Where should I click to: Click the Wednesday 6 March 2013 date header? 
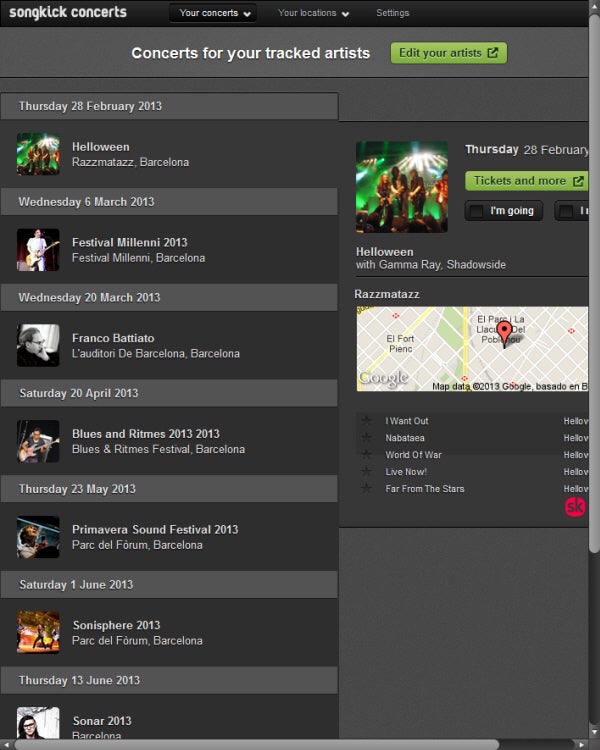coord(169,202)
